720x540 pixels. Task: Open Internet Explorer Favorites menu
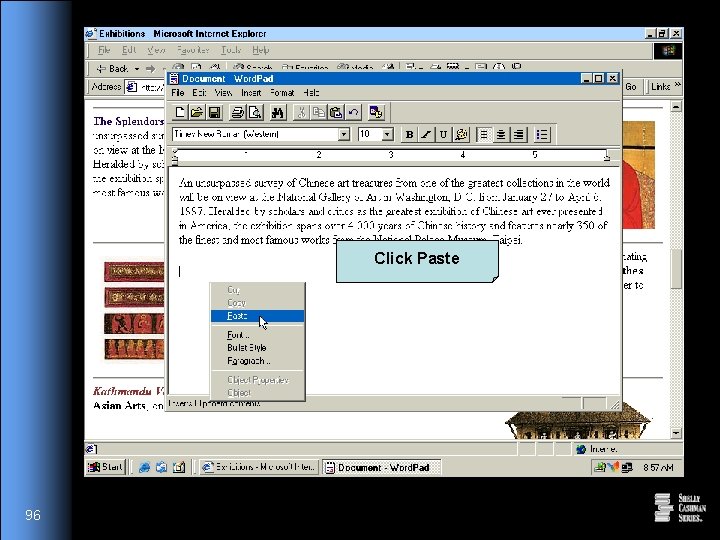(x=193, y=50)
